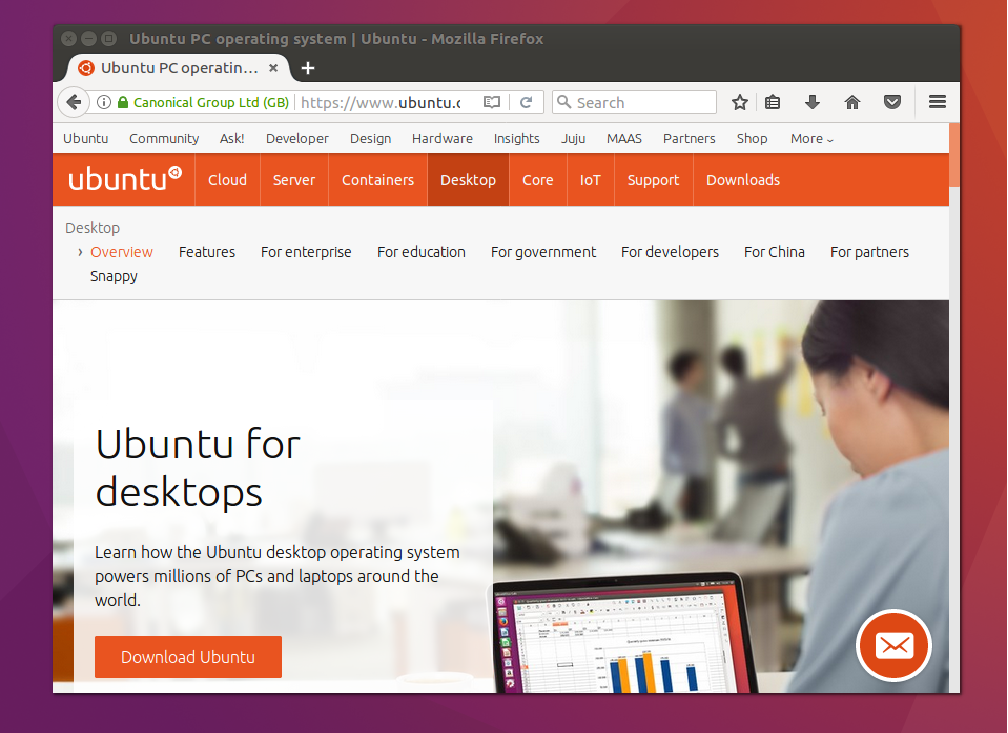Select the Ubuntu PC operating system tab
The image size is (1008, 733).
[178, 68]
